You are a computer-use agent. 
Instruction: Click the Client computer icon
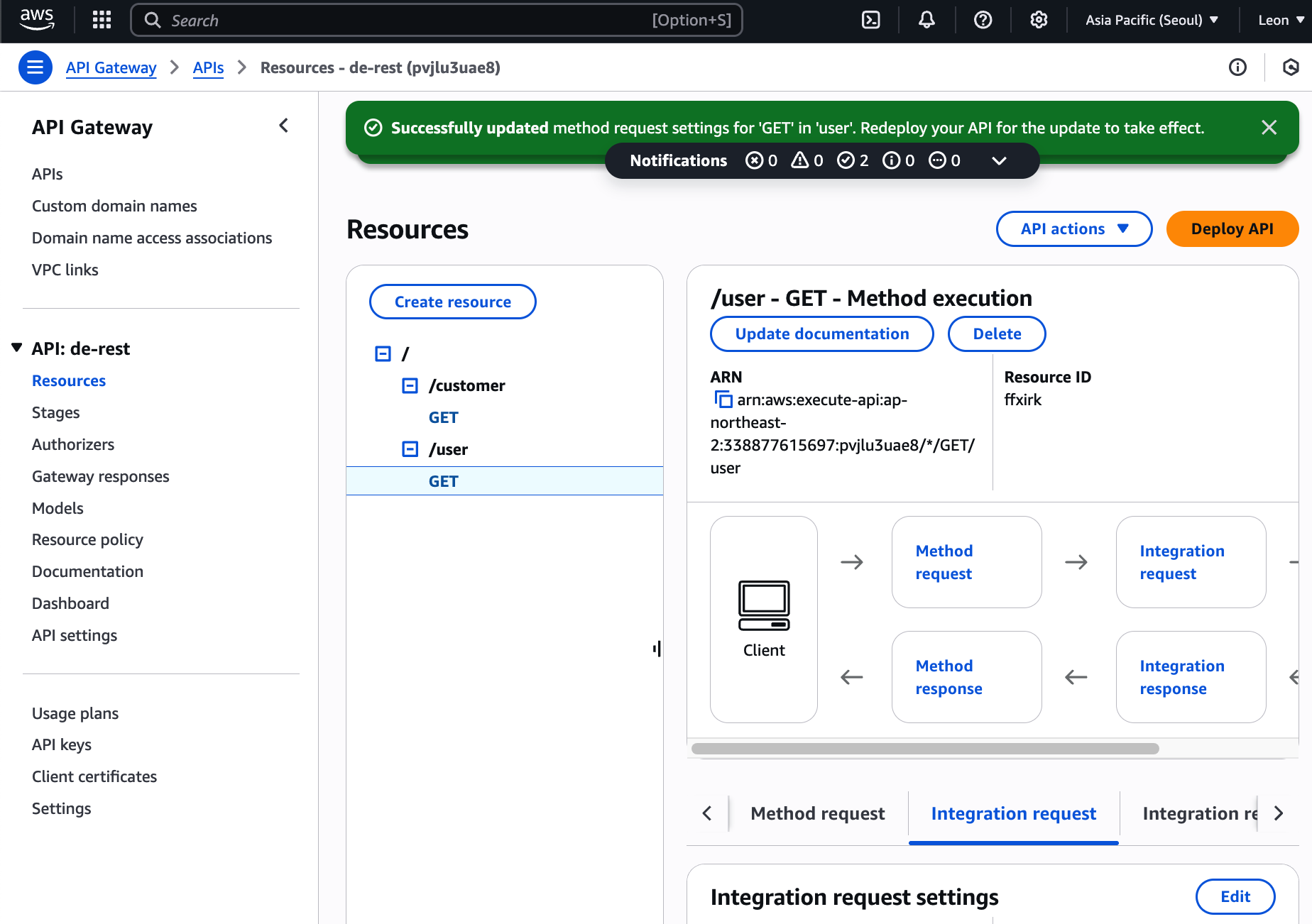764,605
